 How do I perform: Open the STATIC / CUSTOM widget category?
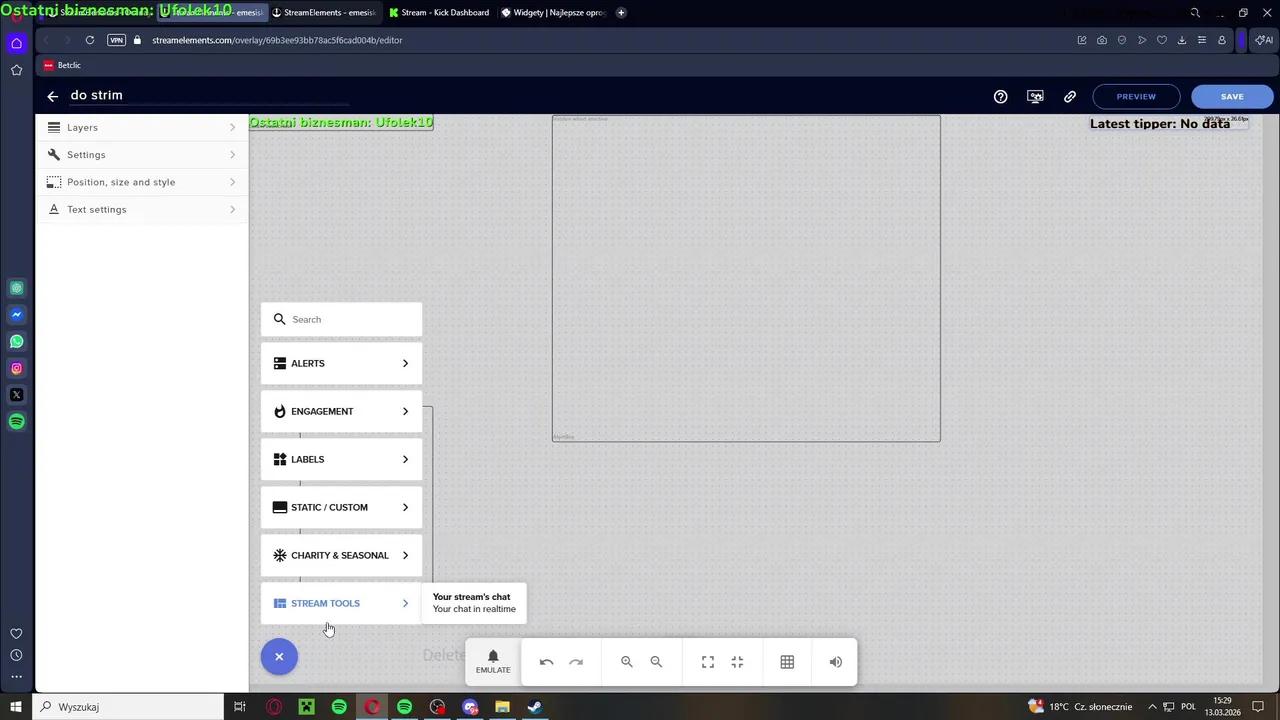(341, 507)
